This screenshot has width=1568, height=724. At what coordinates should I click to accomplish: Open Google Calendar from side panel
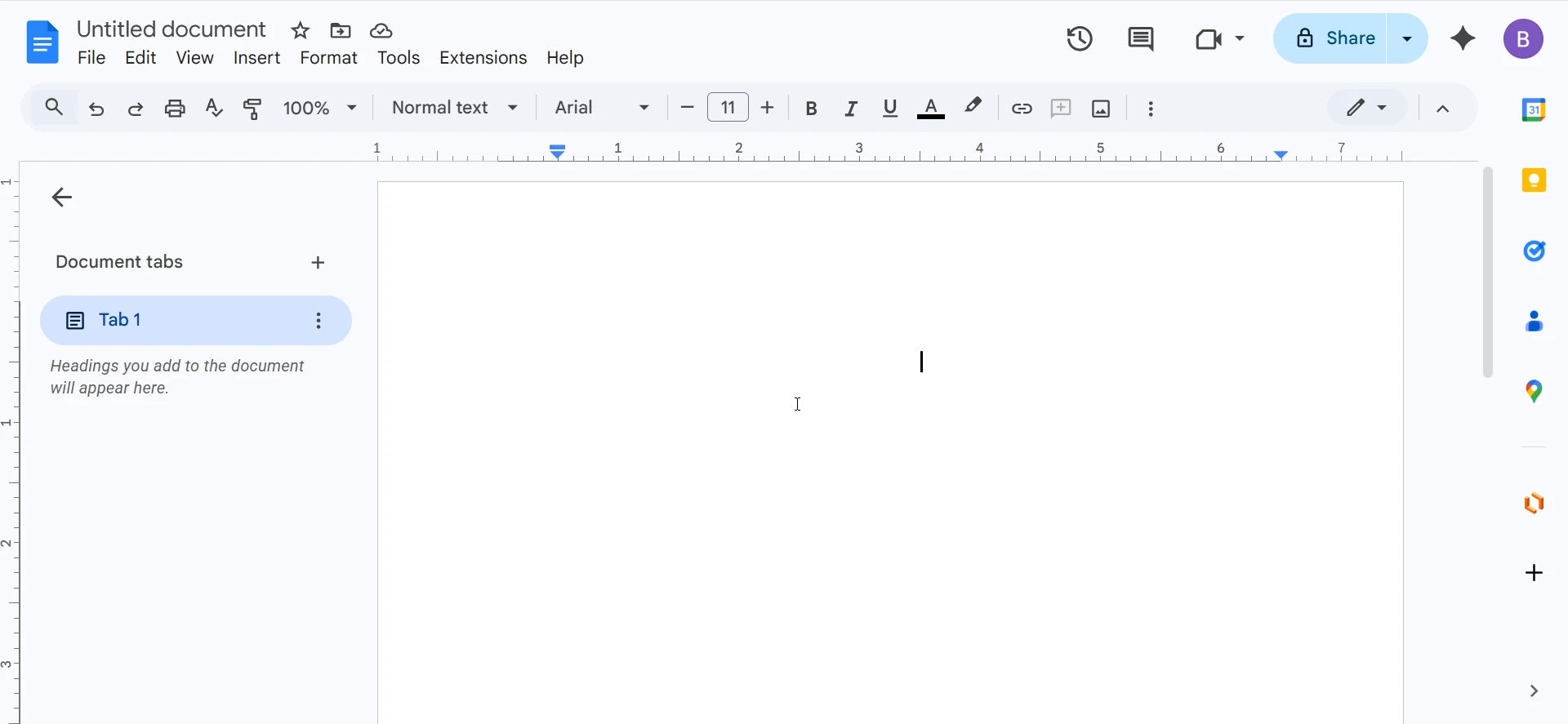click(x=1535, y=109)
